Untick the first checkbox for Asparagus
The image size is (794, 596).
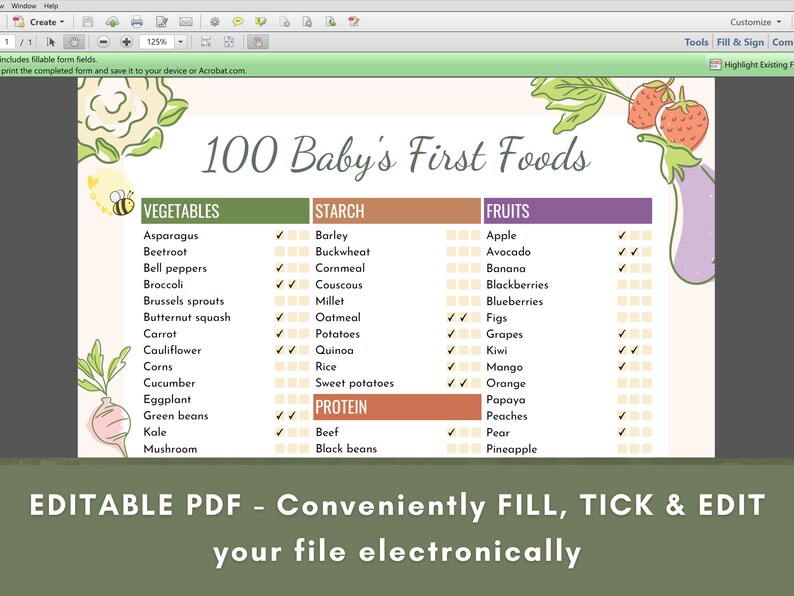click(x=280, y=235)
